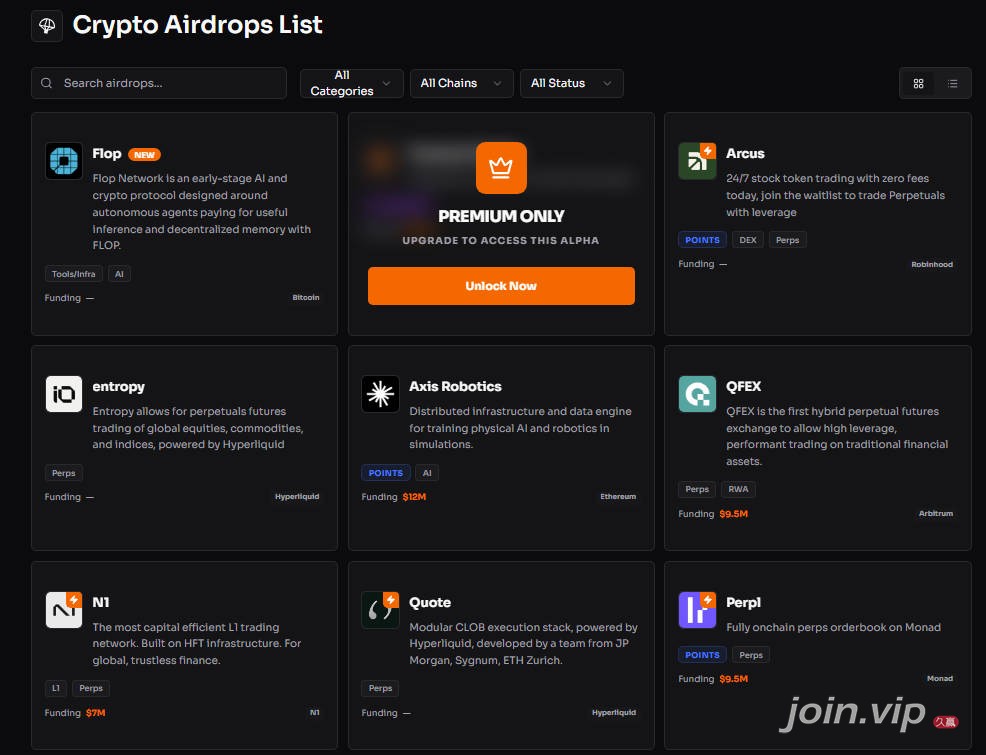Expand the All Chains dropdown
This screenshot has height=755, width=986.
tap(462, 83)
